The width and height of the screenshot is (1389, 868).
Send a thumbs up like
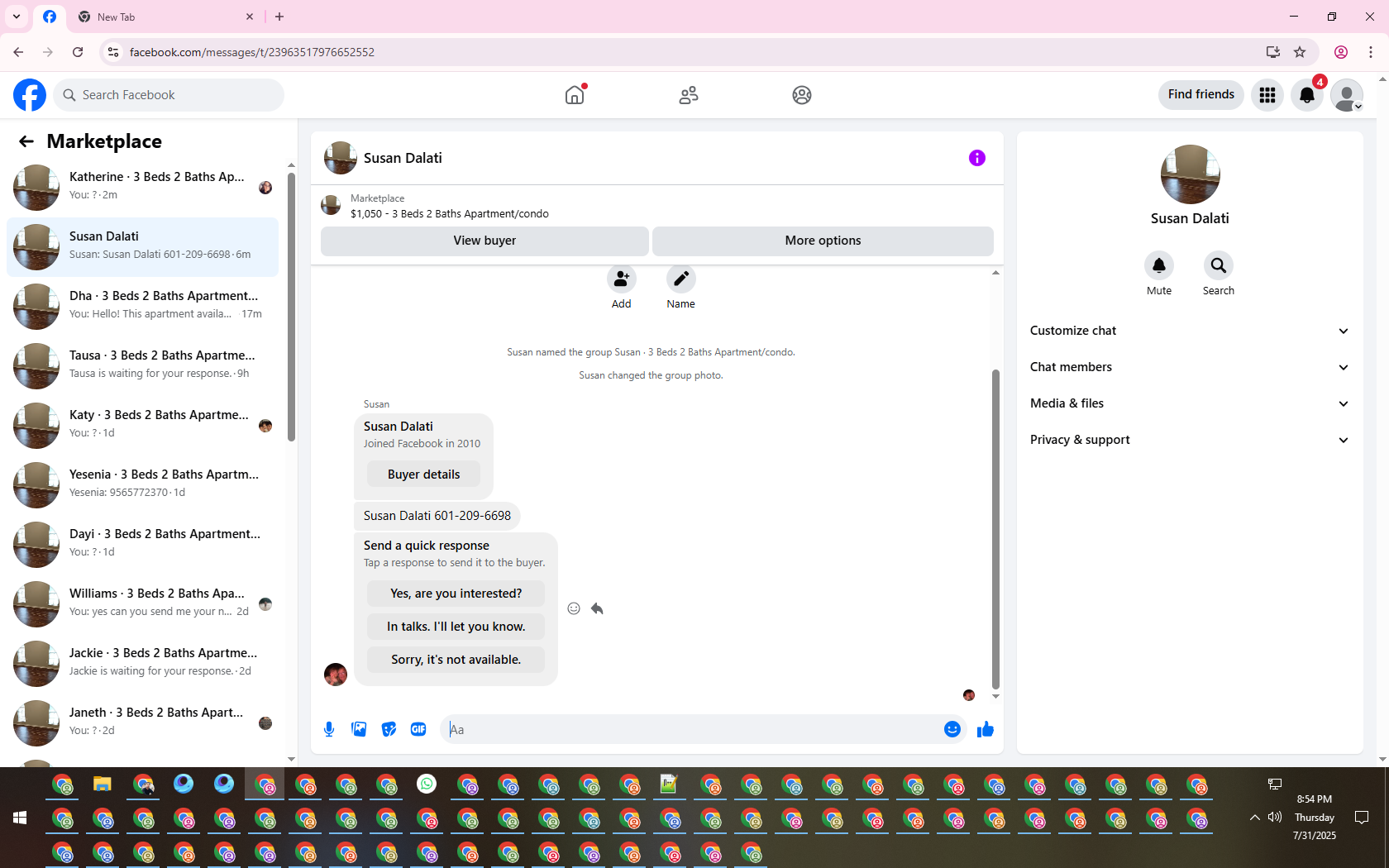[986, 729]
